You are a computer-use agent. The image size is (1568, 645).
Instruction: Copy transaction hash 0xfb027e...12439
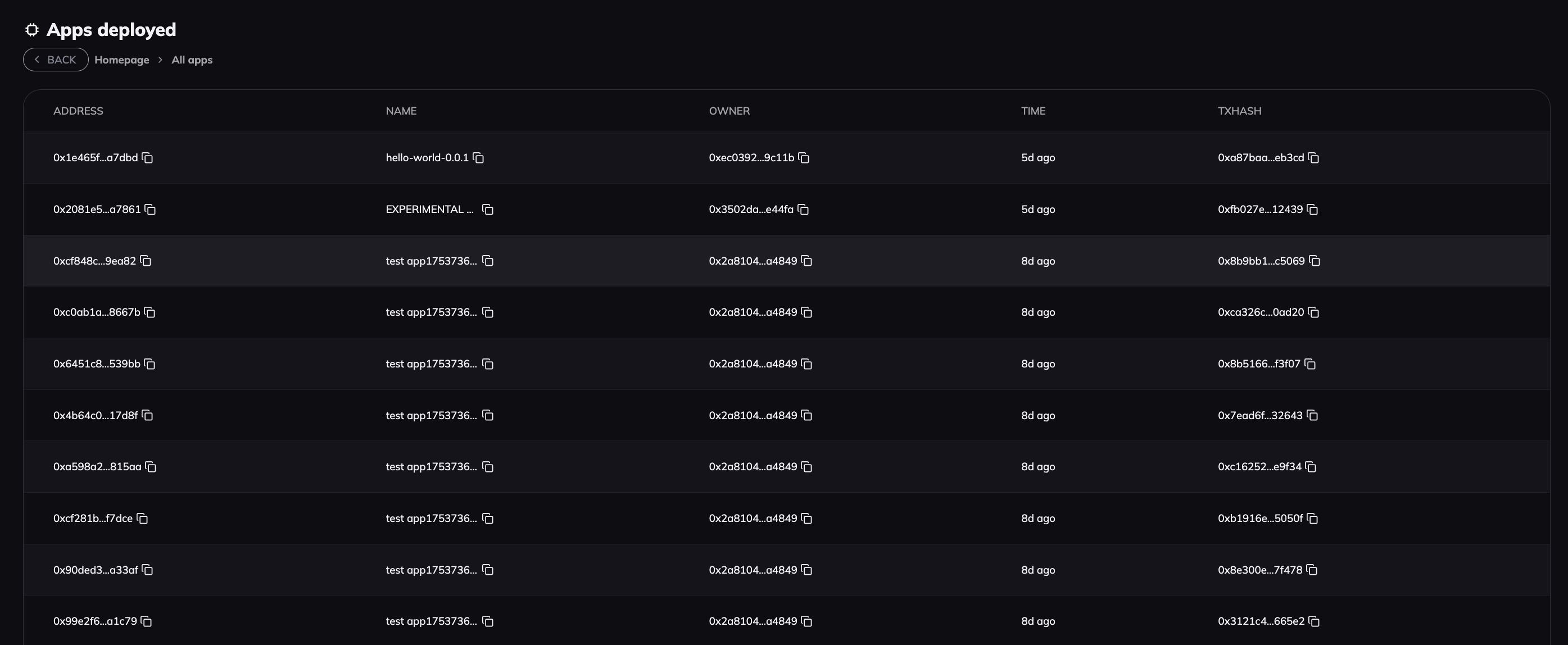[1312, 210]
